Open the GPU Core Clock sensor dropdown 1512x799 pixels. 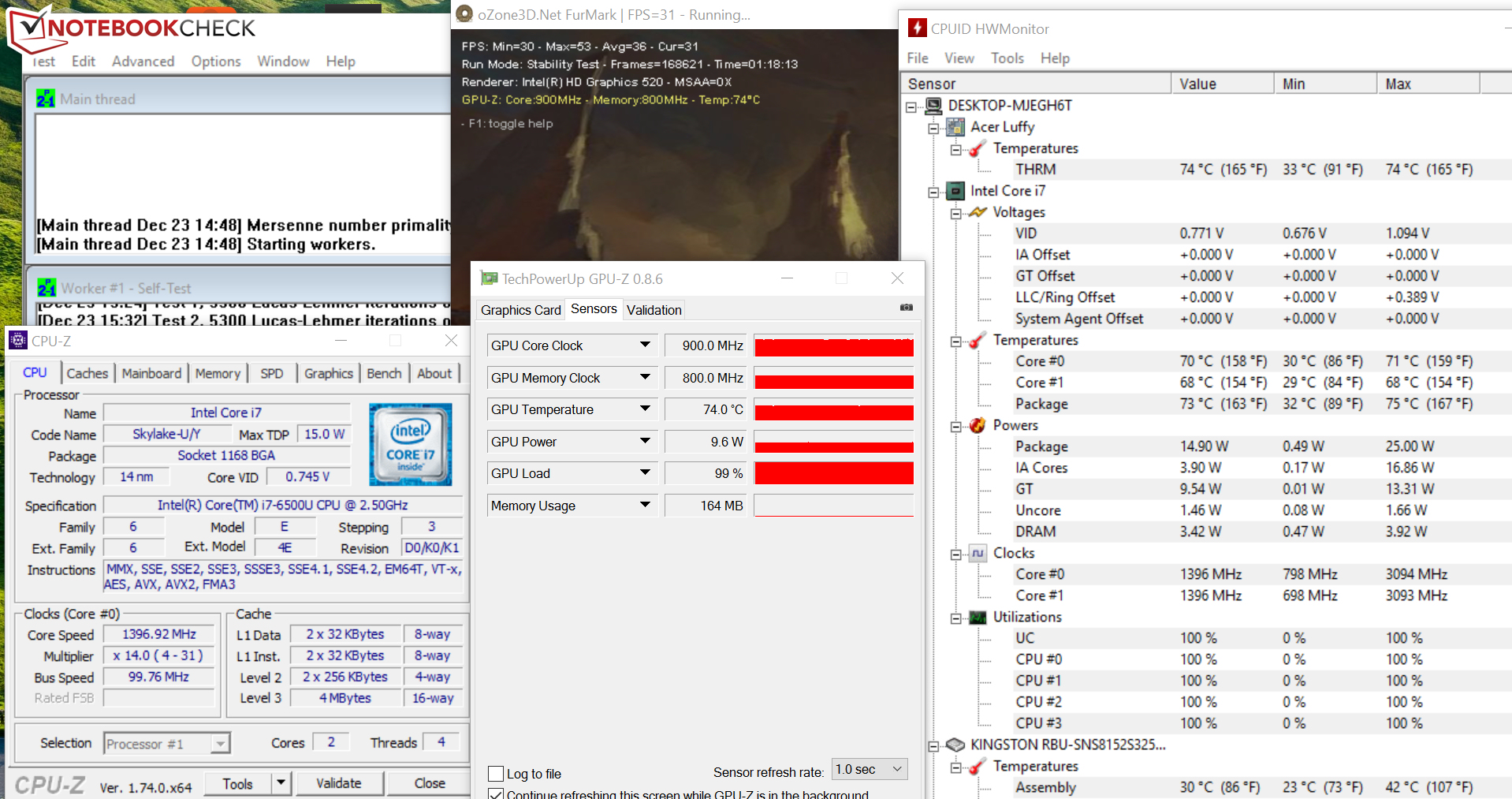point(645,345)
